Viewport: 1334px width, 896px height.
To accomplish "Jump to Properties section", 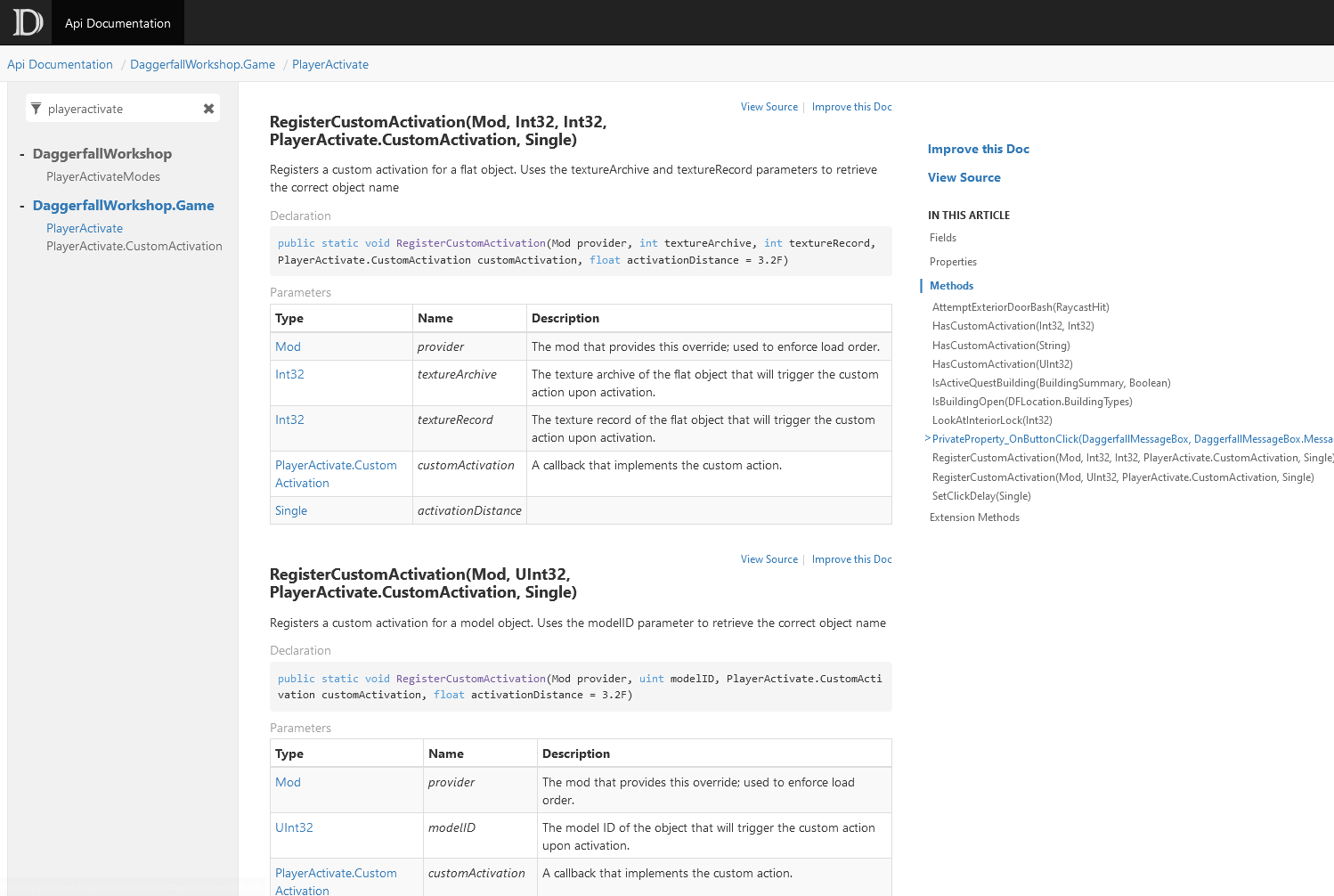I will pos(953,262).
